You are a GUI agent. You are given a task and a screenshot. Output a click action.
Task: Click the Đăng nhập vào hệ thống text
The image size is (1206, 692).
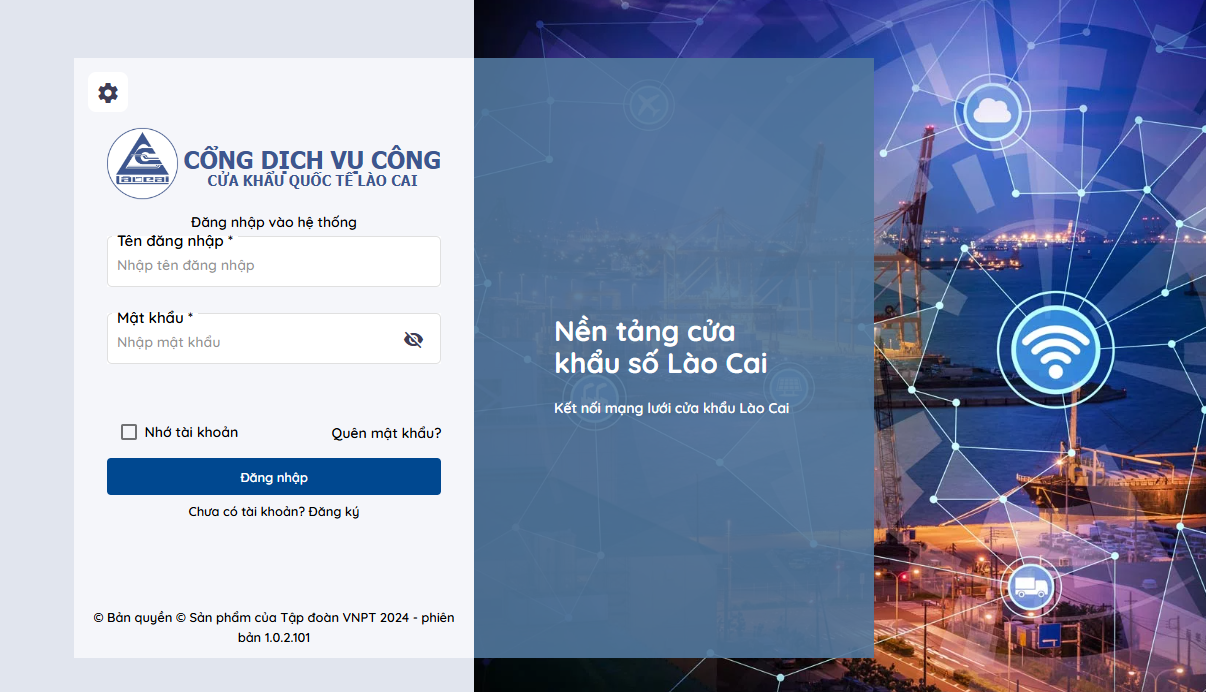[x=274, y=222]
